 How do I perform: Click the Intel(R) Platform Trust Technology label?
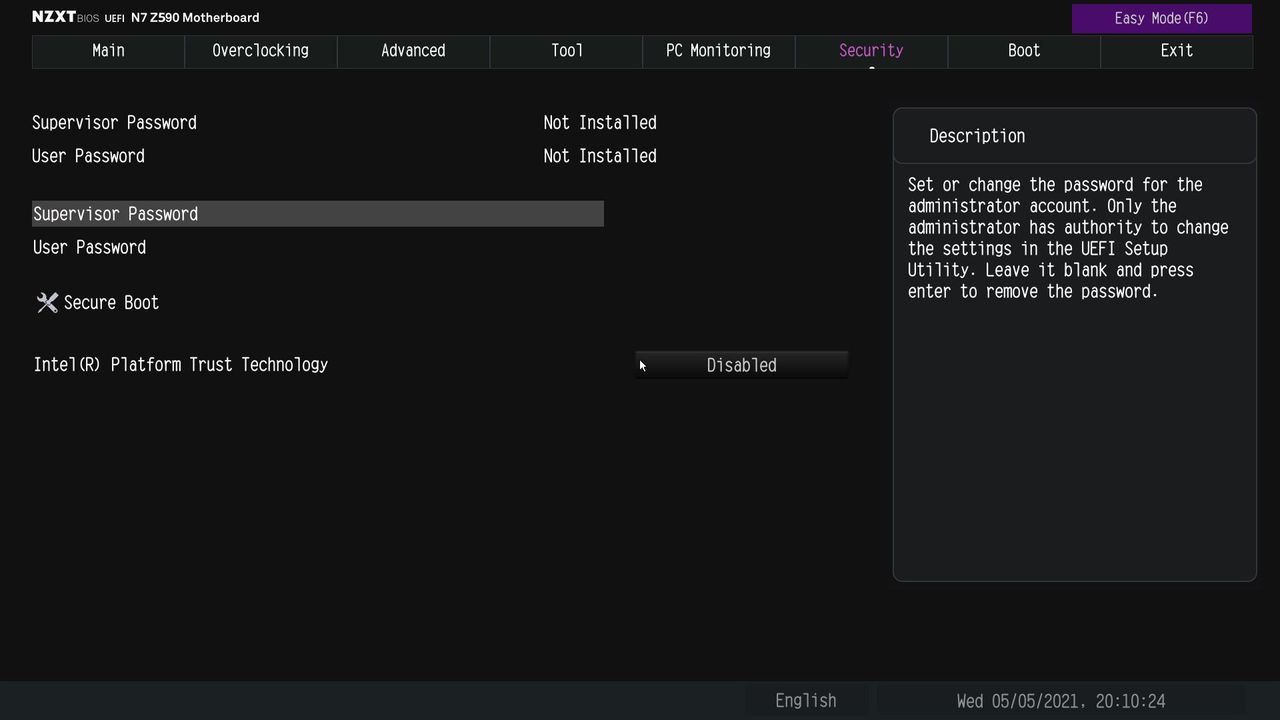[181, 365]
